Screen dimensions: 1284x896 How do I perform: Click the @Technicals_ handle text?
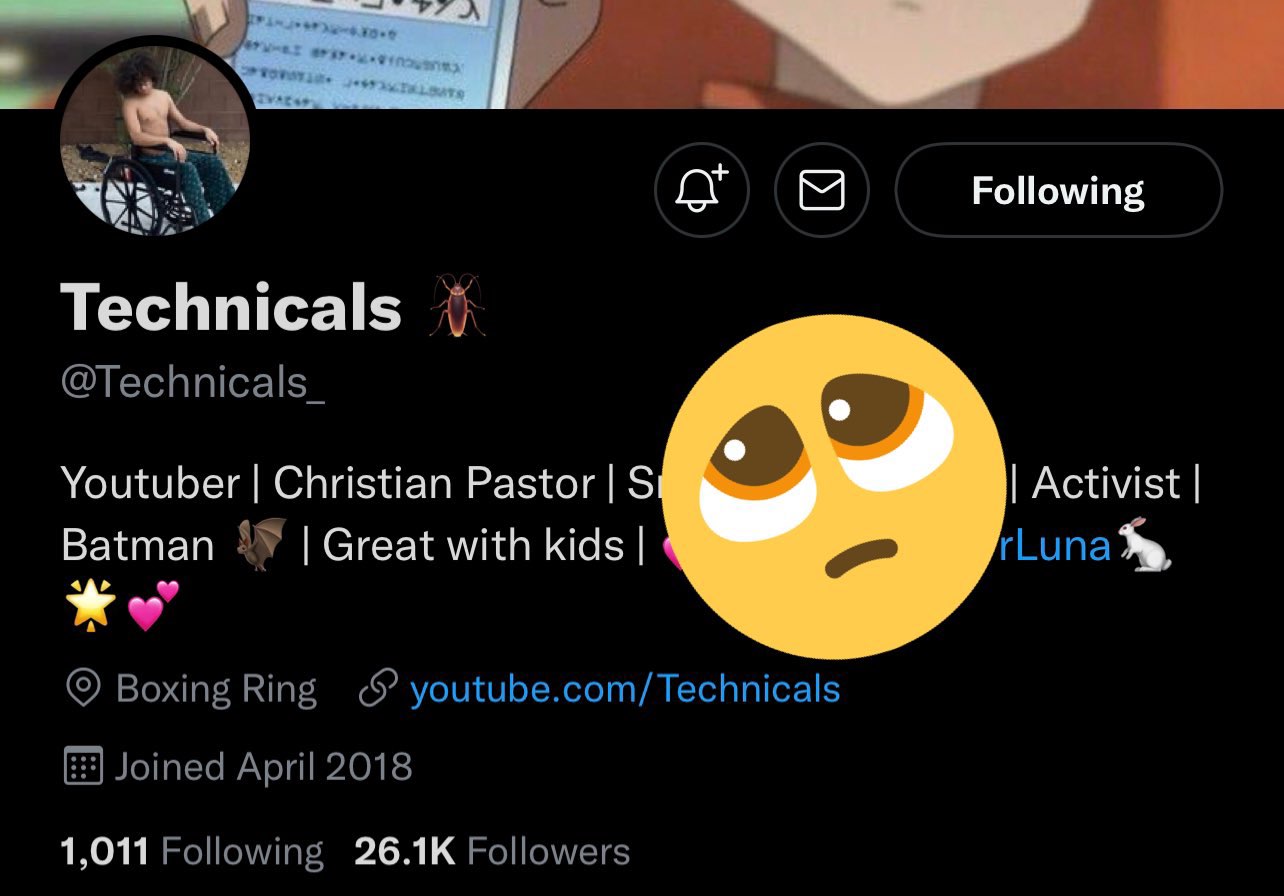193,382
